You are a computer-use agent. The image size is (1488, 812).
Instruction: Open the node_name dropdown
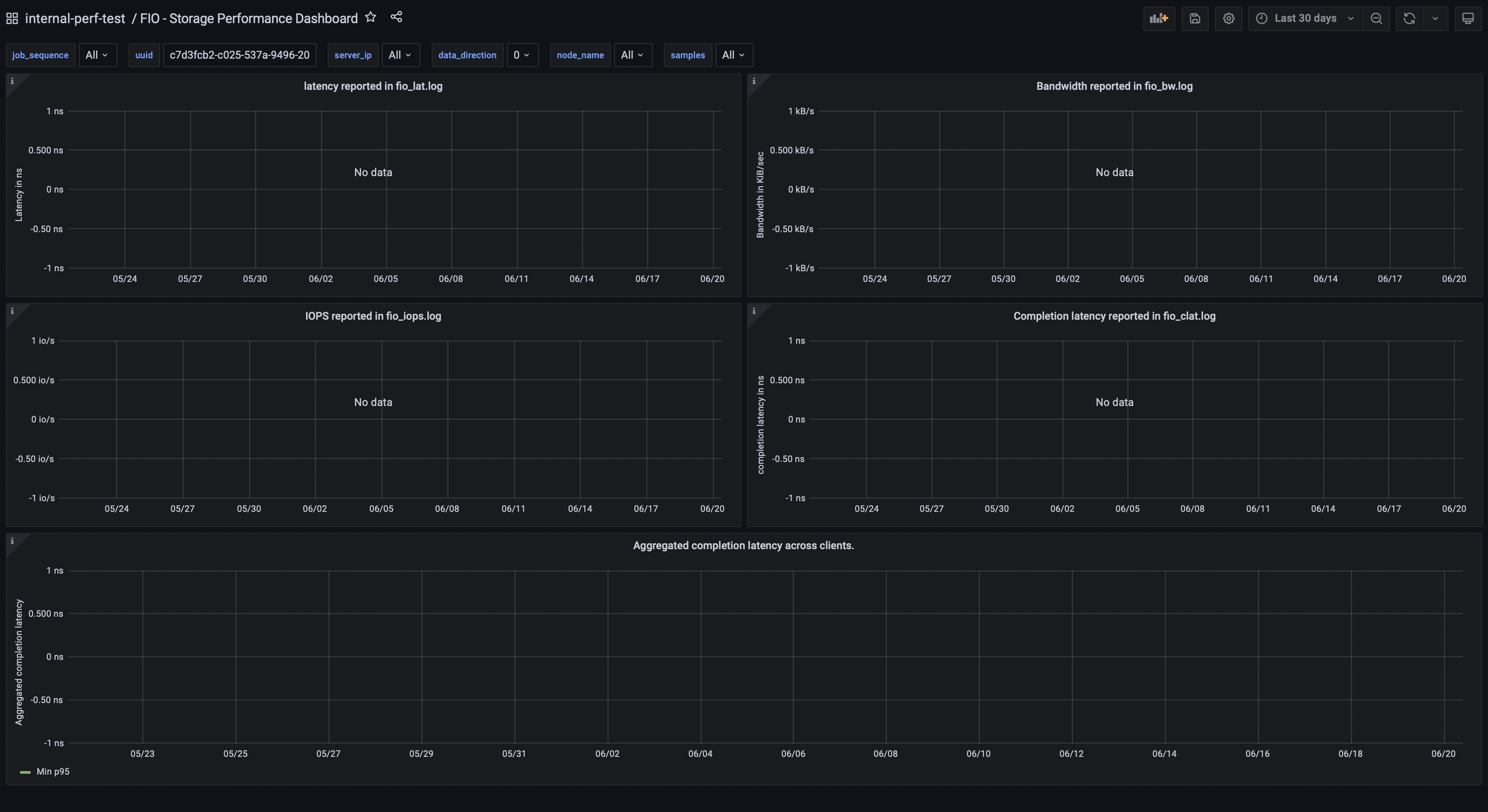[632, 55]
